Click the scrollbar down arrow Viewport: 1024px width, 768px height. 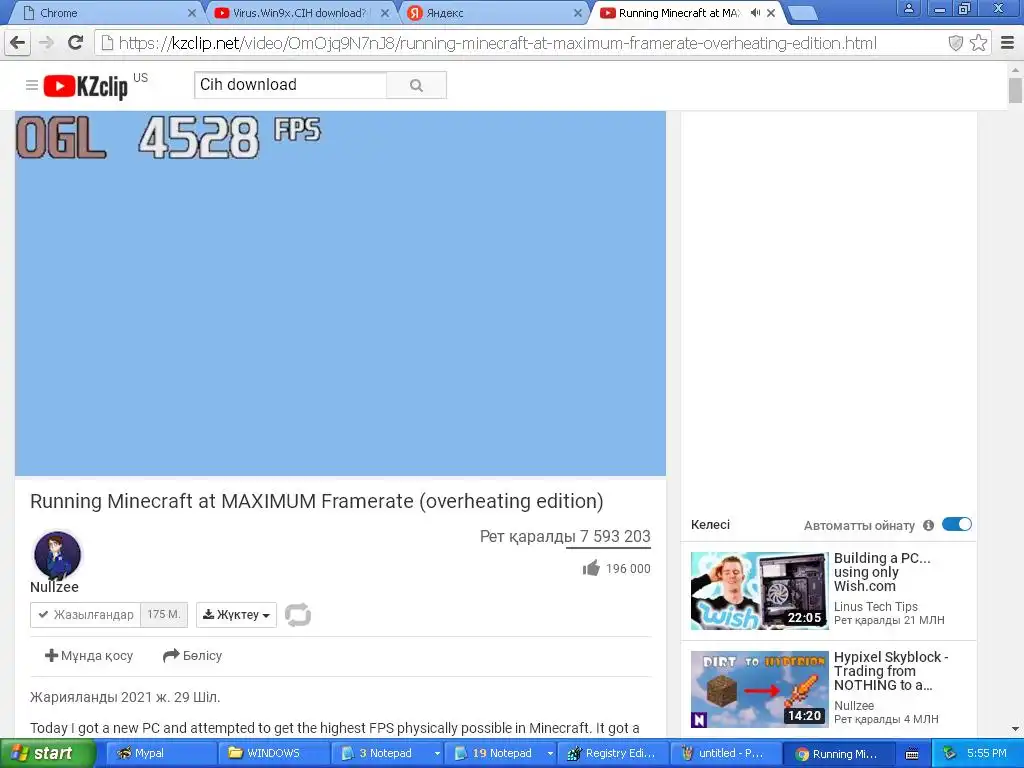coord(1015,729)
